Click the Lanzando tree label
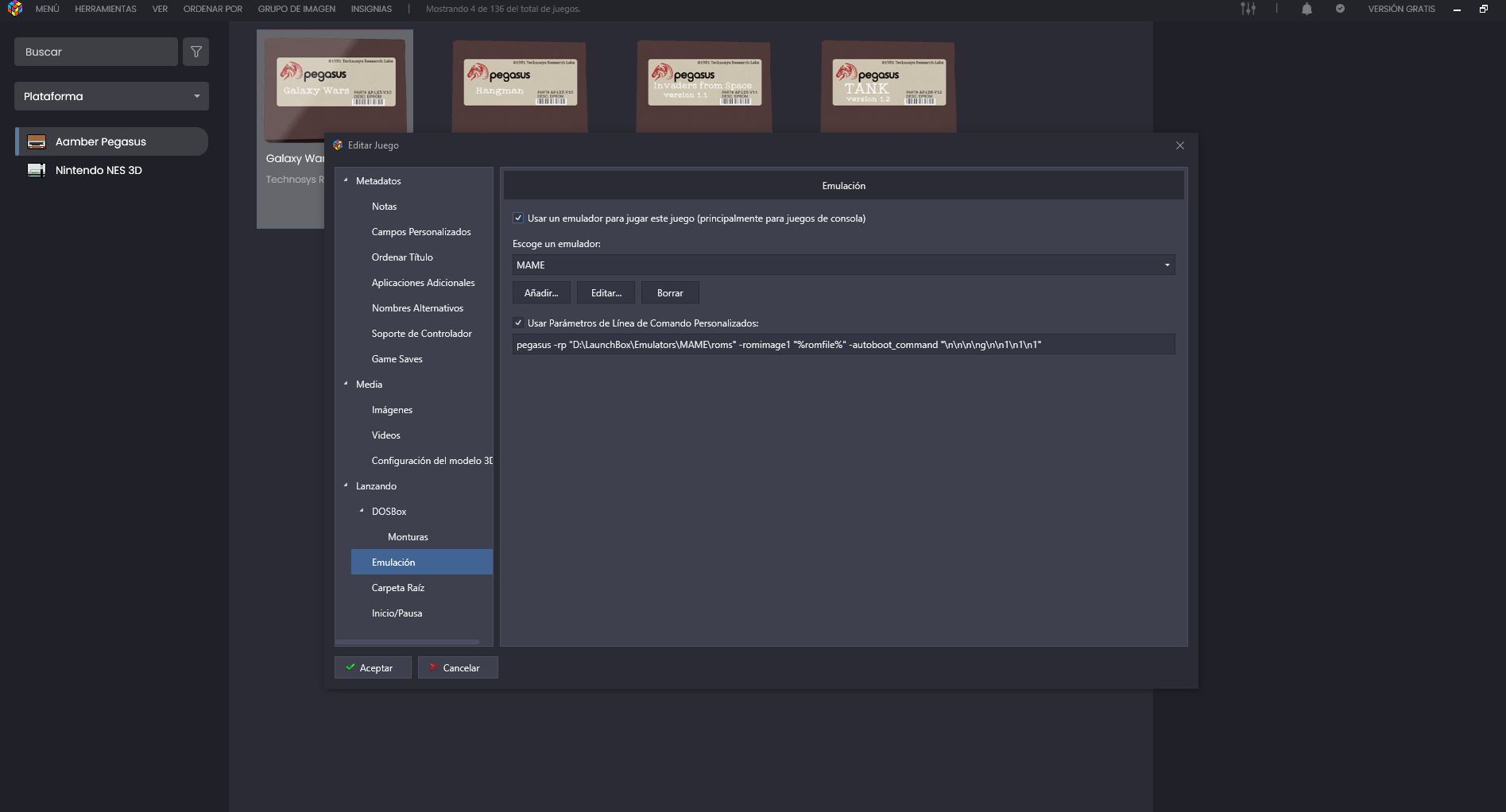The height and width of the screenshot is (812, 1506). tap(376, 485)
